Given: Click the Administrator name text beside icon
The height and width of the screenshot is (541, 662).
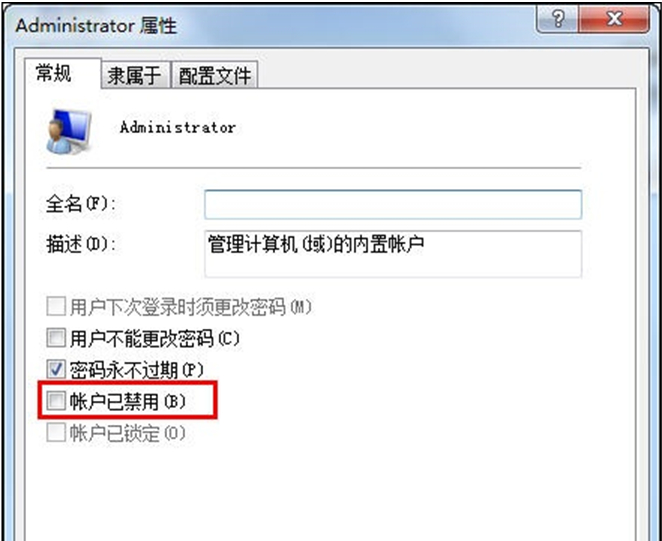Looking at the screenshot, I should click(177, 127).
